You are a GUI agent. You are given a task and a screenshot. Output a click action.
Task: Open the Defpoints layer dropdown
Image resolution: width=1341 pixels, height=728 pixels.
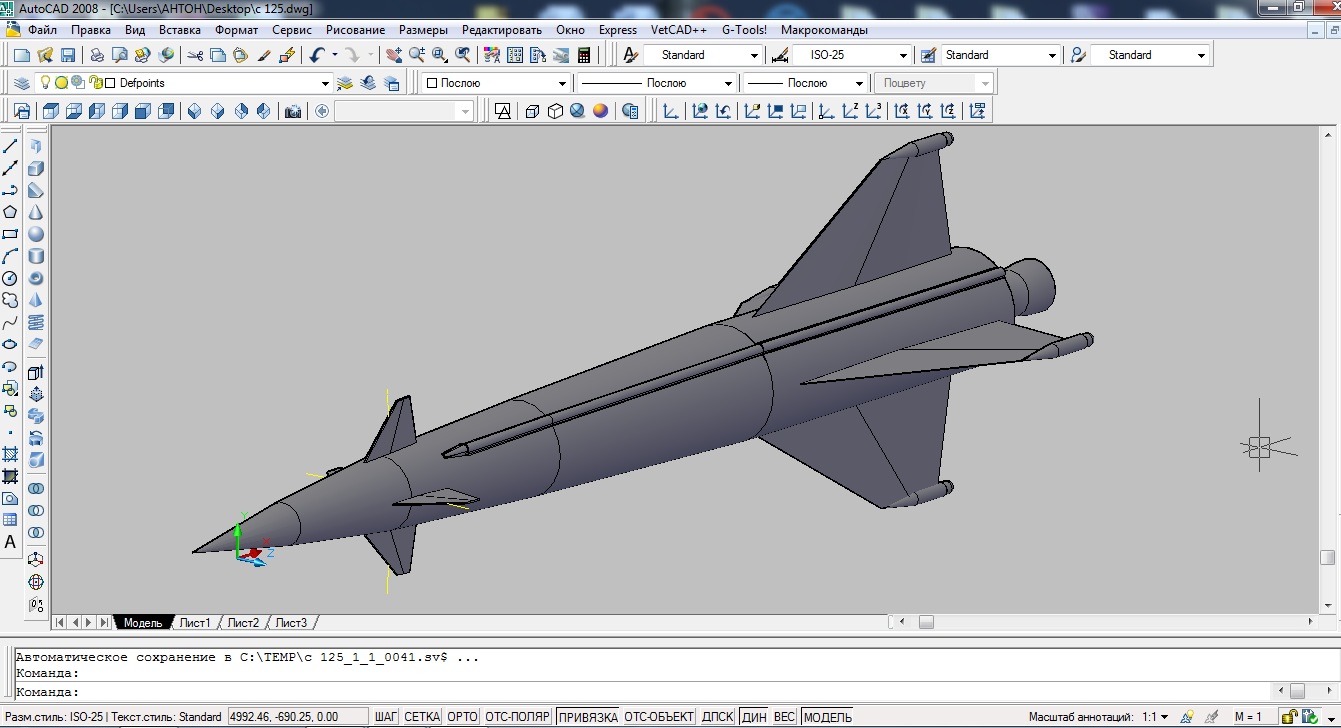pos(324,83)
